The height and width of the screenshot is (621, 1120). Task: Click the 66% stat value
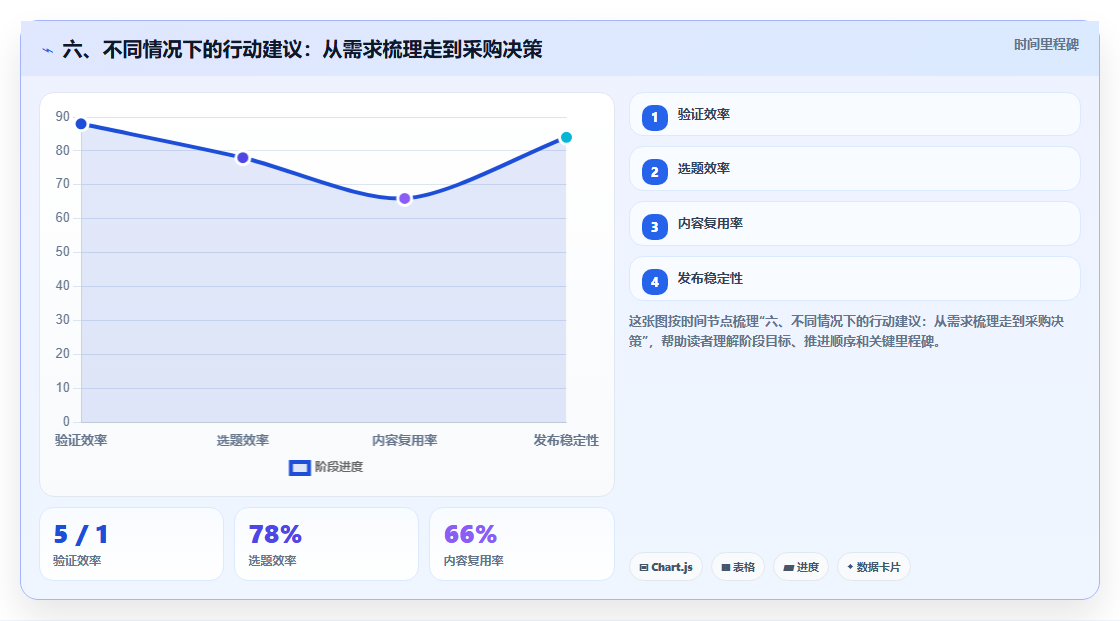tap(470, 534)
